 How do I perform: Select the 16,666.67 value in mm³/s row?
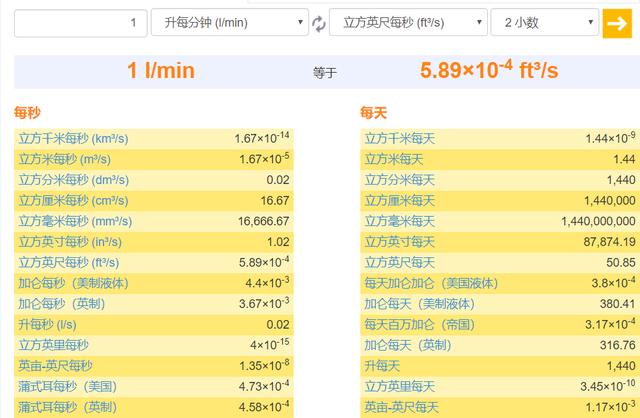(x=264, y=221)
